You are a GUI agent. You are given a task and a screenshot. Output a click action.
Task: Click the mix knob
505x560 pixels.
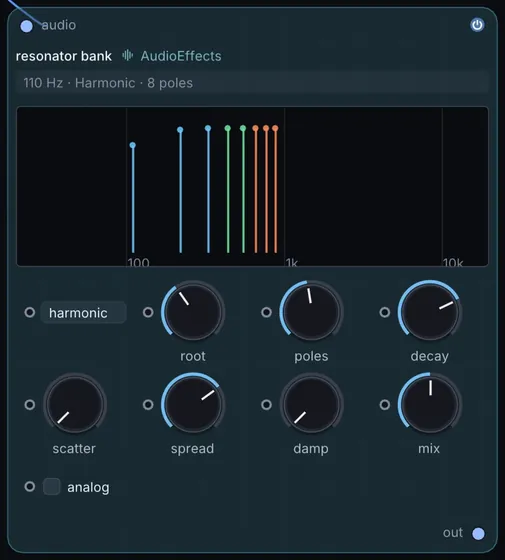(430, 405)
